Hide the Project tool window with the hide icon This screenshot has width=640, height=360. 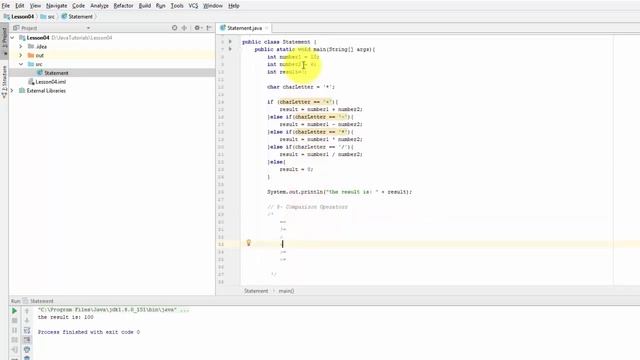coord(209,28)
